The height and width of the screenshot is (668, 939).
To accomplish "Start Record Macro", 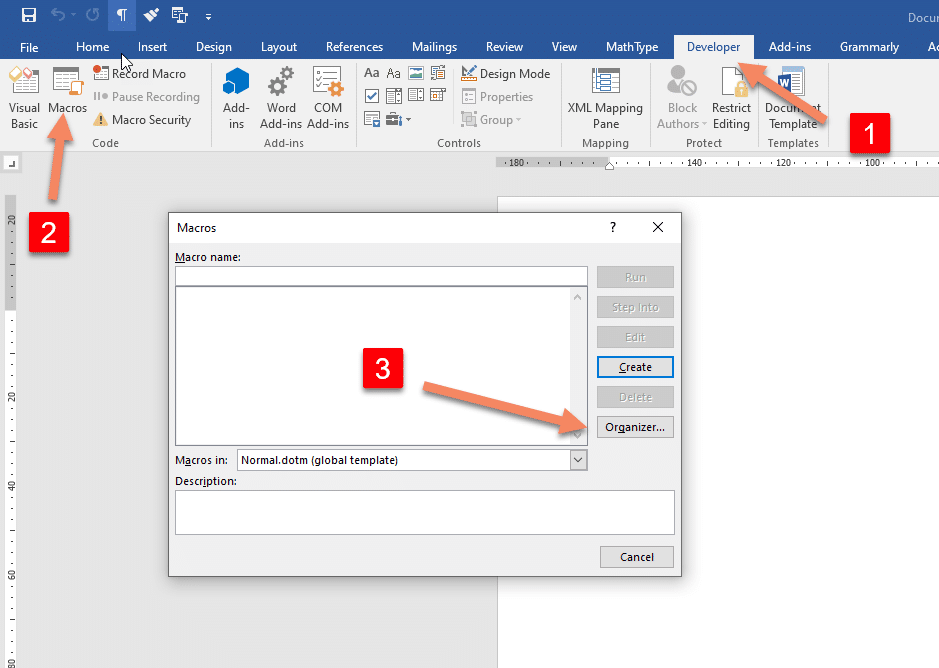I will (140, 74).
